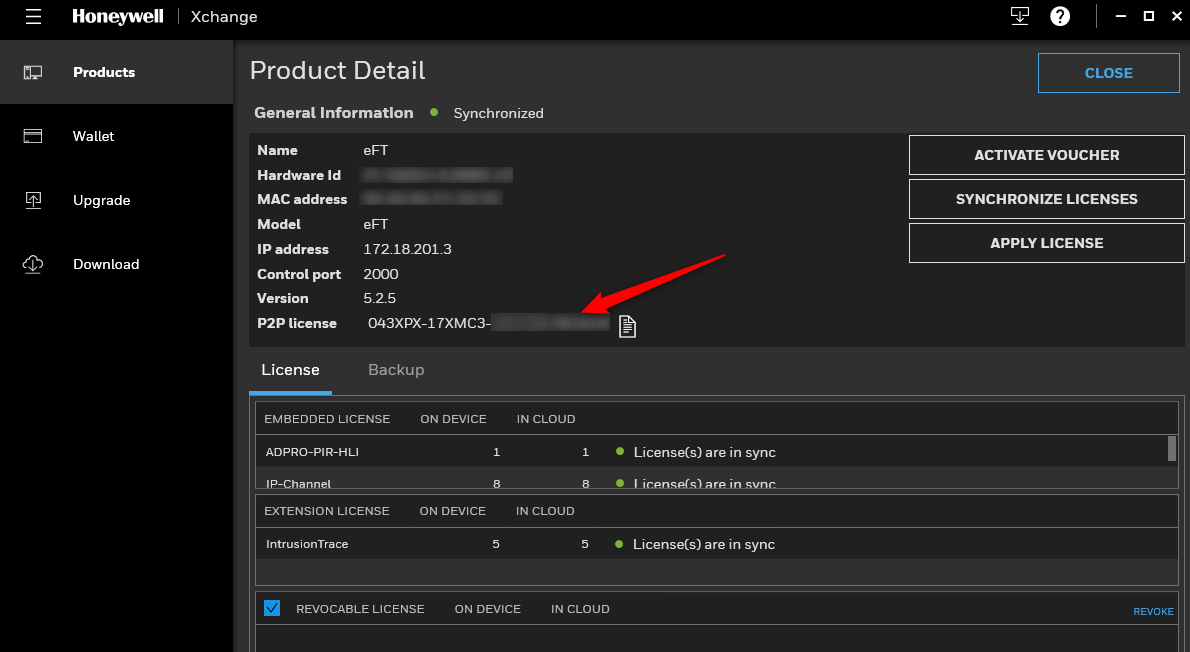The image size is (1190, 652).
Task: Click the Wallet card icon
Action: (33, 136)
